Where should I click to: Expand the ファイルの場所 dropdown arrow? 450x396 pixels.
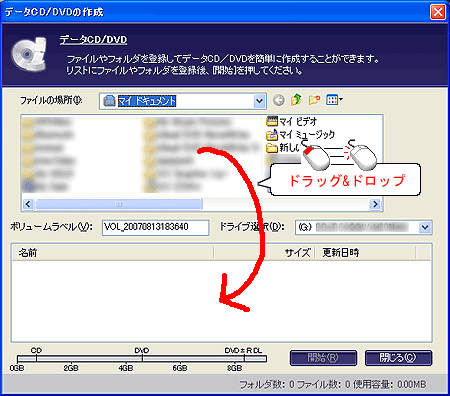tap(259, 101)
